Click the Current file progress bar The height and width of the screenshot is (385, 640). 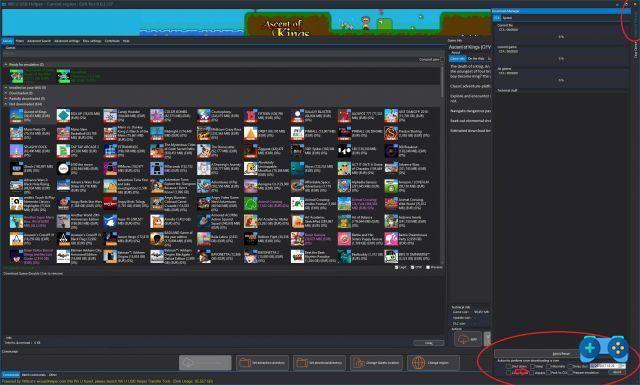click(561, 37)
